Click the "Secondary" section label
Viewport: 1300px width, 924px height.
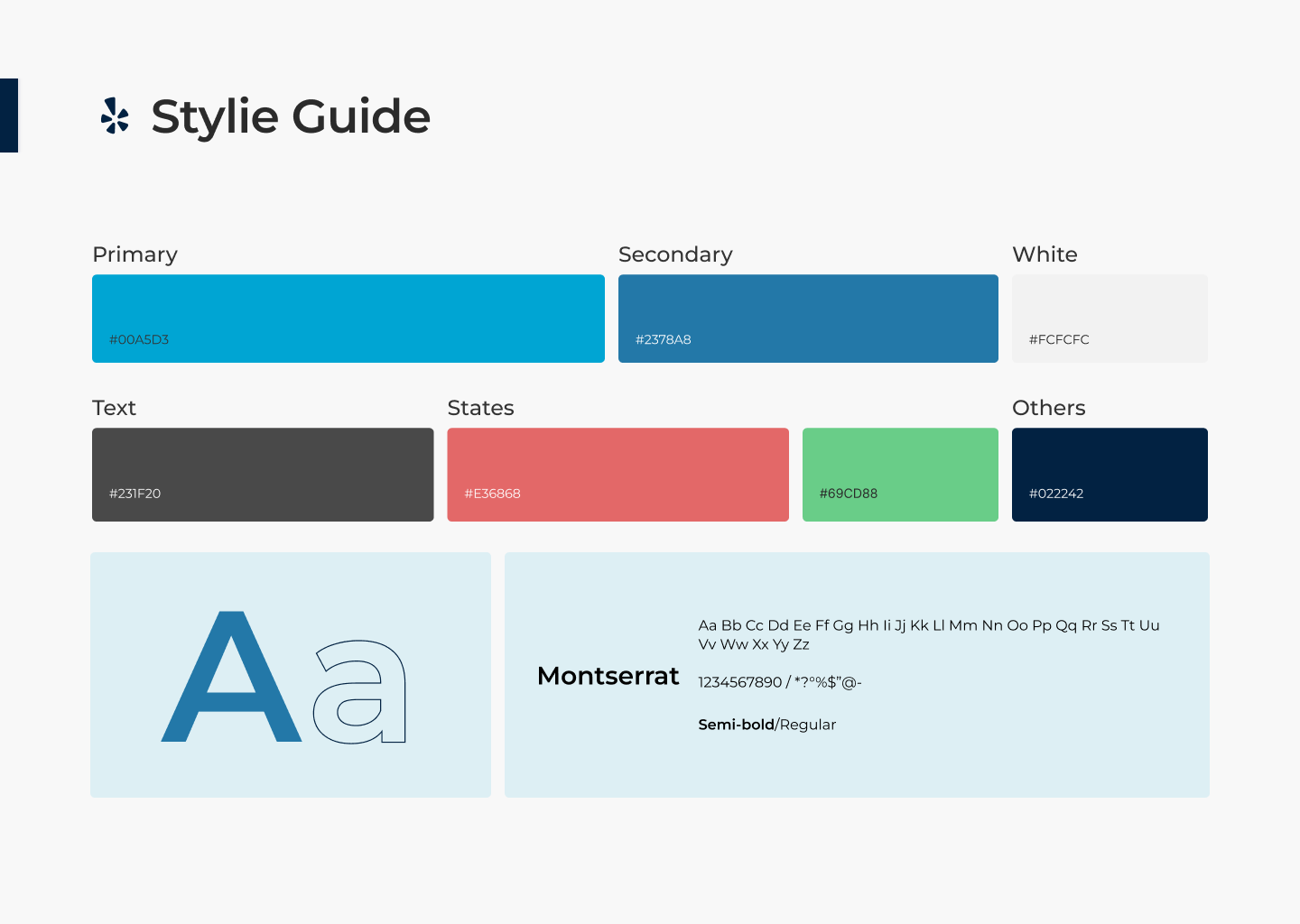[x=675, y=254]
